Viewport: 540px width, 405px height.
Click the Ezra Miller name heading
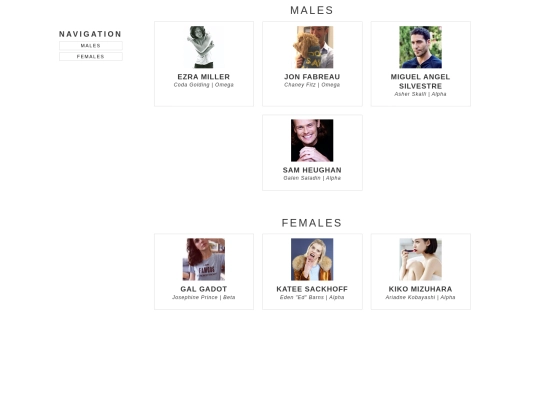[204, 77]
